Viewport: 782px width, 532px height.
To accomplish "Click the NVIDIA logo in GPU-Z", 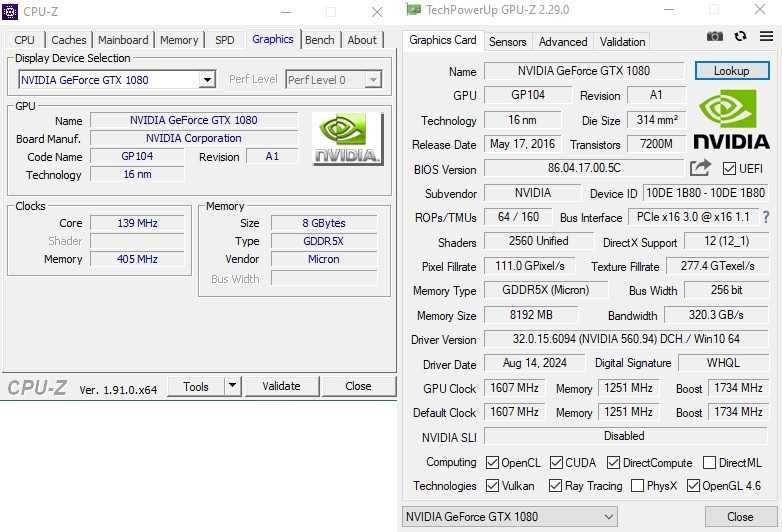I will coord(732,120).
